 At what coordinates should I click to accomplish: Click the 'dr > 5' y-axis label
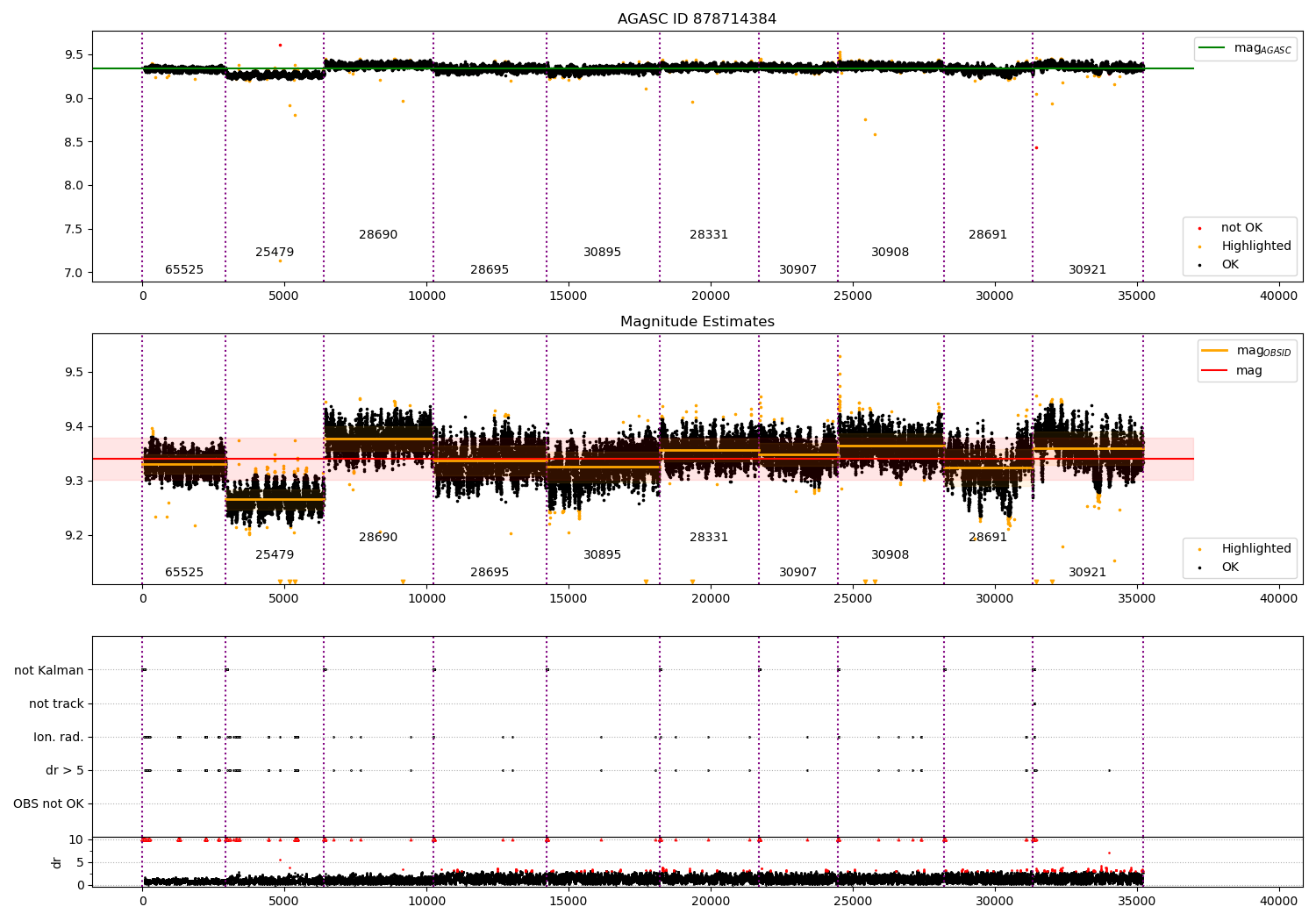click(x=65, y=771)
